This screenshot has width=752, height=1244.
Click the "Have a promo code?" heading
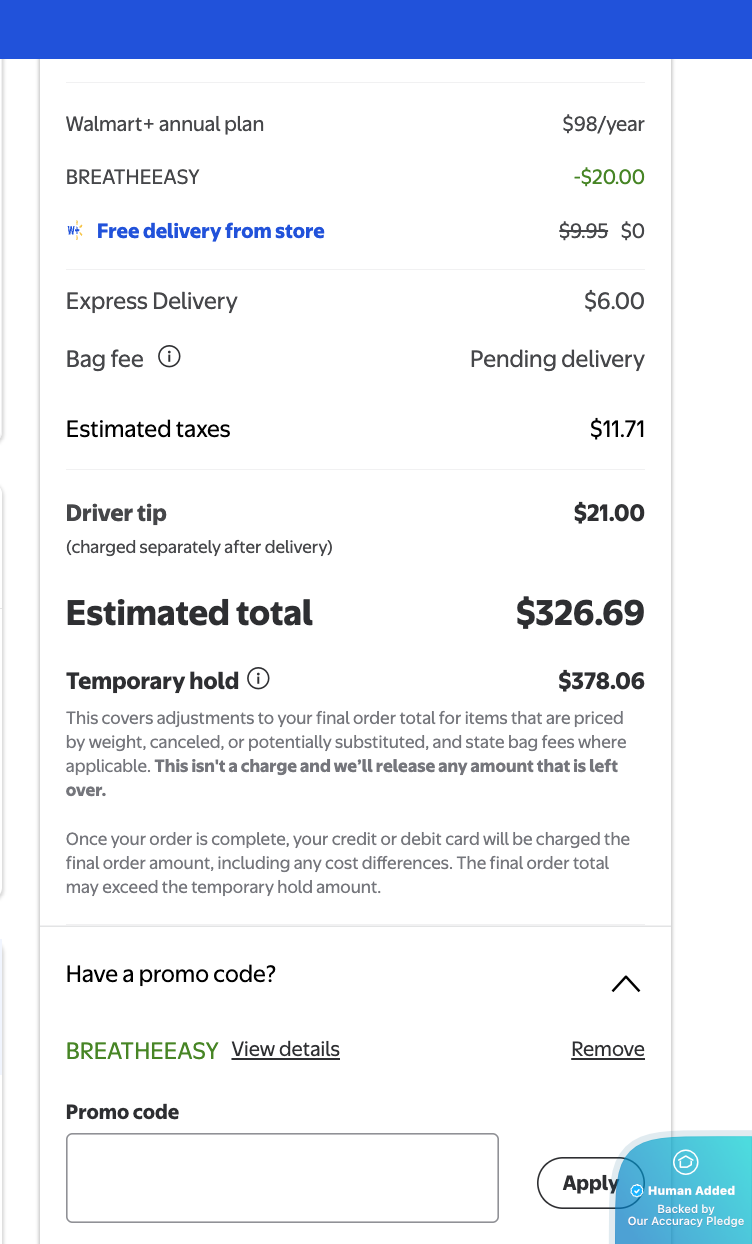[x=171, y=974]
